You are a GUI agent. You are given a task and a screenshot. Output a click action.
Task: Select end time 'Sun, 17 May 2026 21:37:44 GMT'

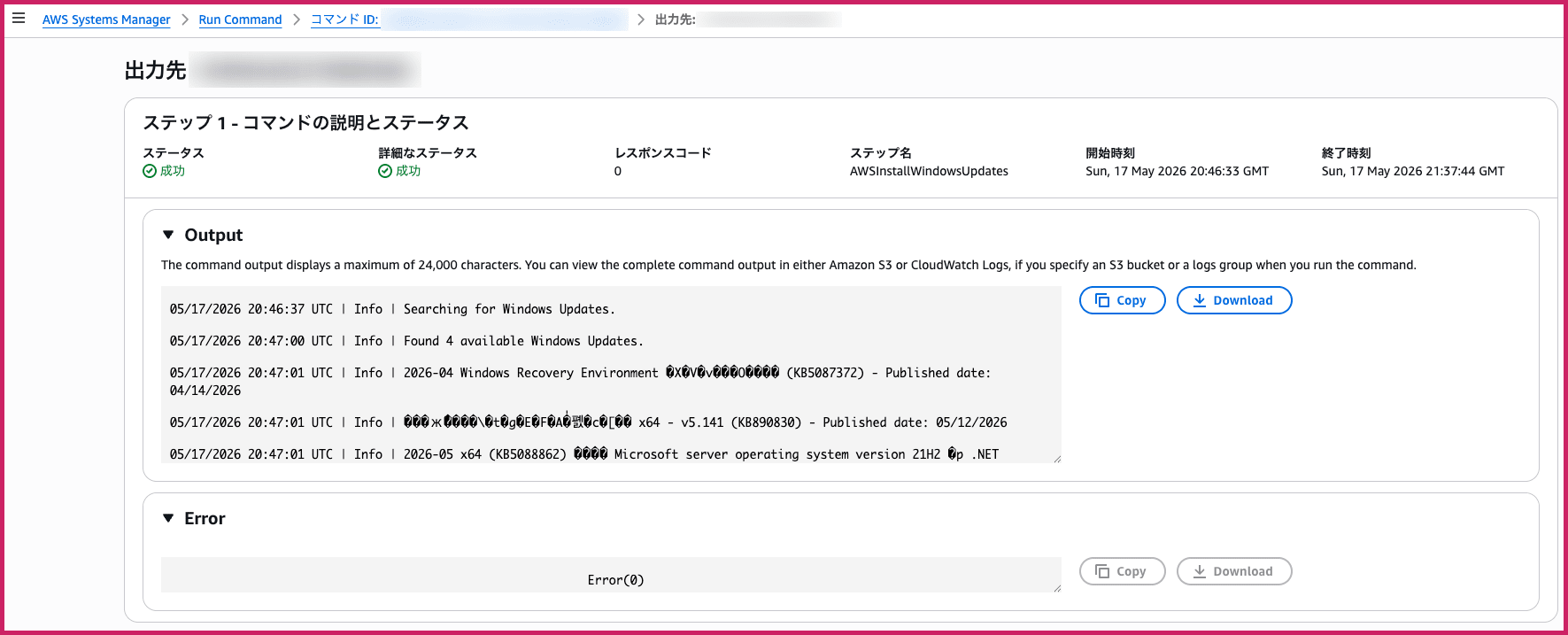coord(1413,171)
